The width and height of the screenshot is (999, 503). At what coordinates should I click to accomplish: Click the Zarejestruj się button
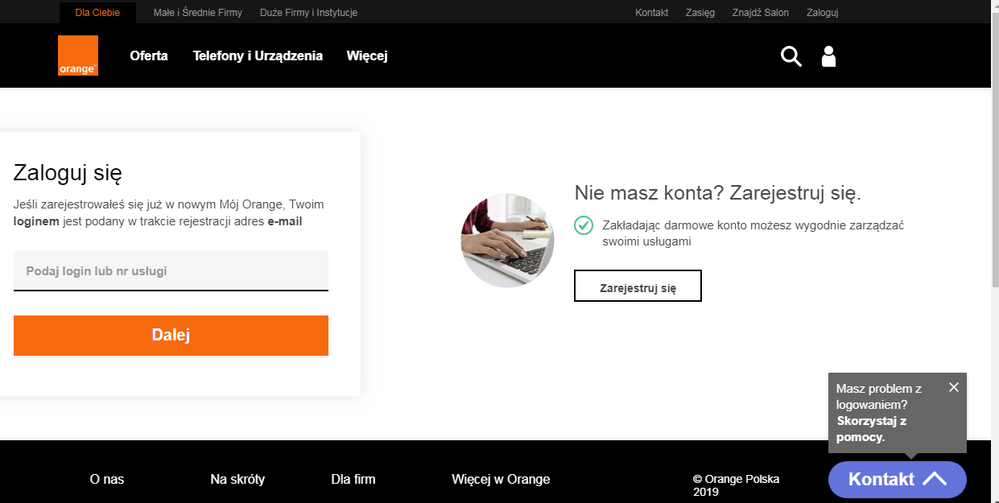(x=638, y=286)
